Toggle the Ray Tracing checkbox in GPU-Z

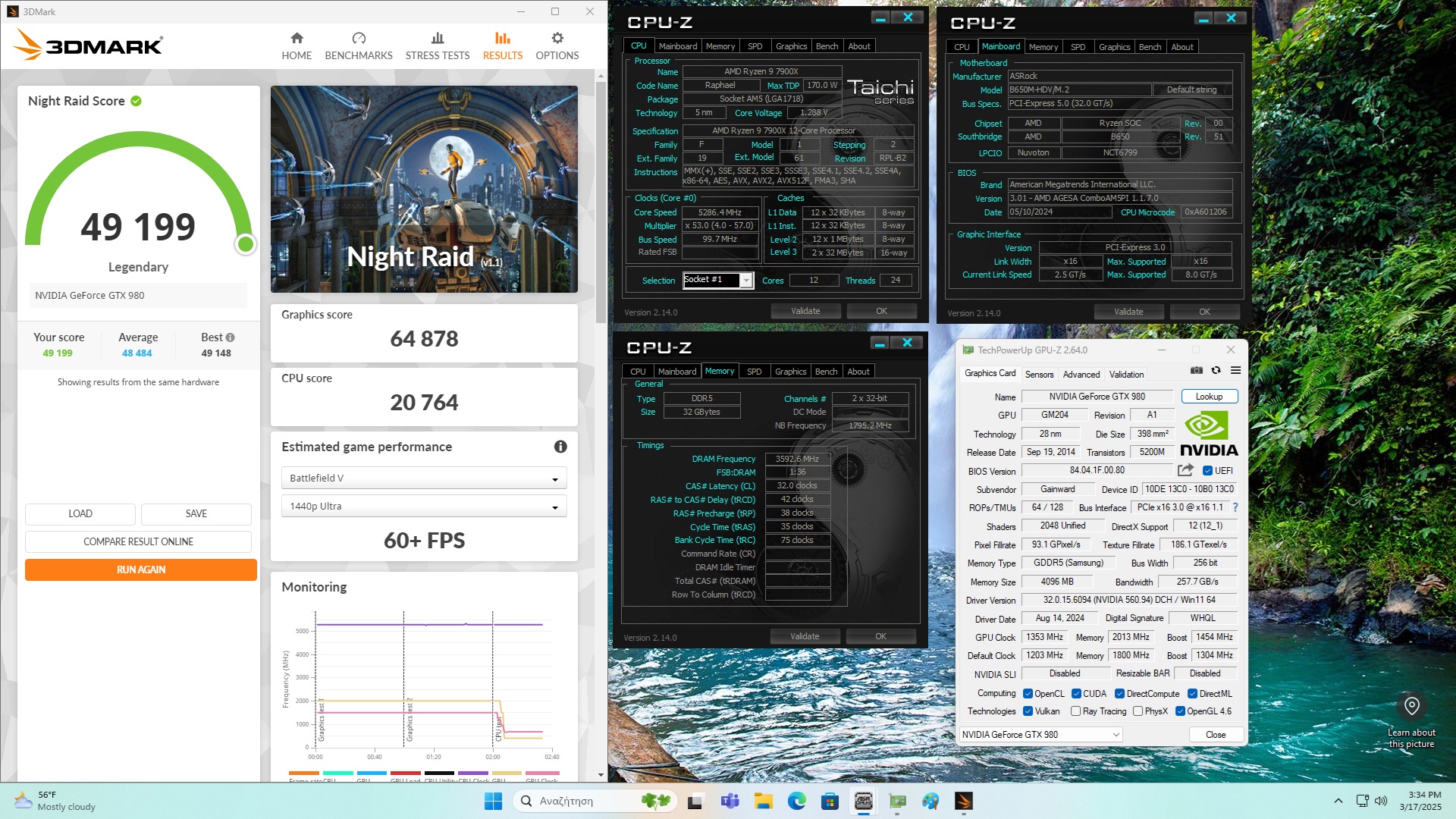pyautogui.click(x=1075, y=711)
